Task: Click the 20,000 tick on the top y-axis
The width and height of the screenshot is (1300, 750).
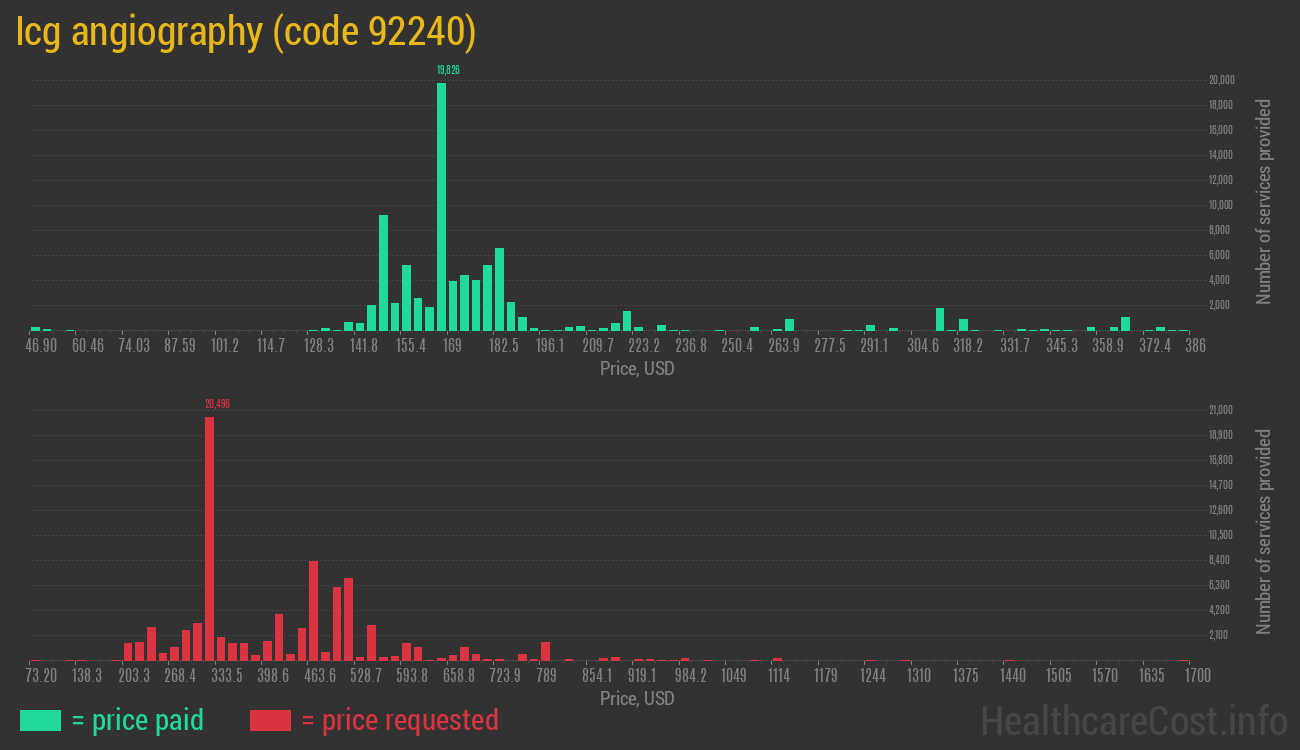Action: point(1221,80)
